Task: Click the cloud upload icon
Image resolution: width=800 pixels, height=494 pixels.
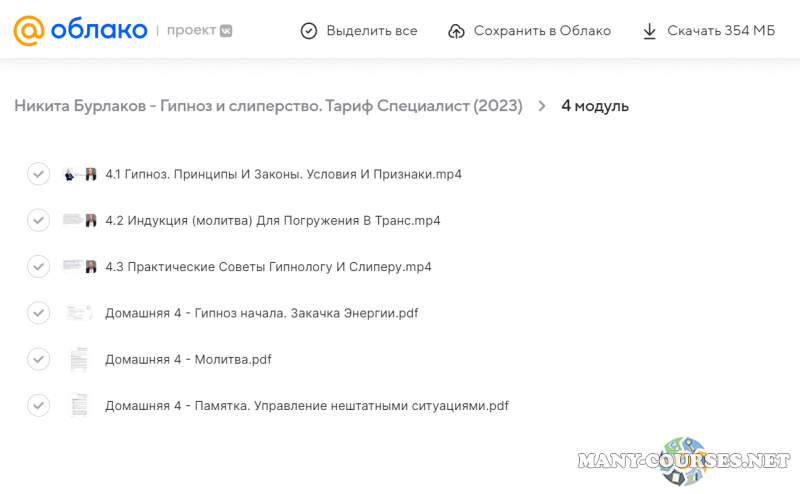Action: coord(456,31)
